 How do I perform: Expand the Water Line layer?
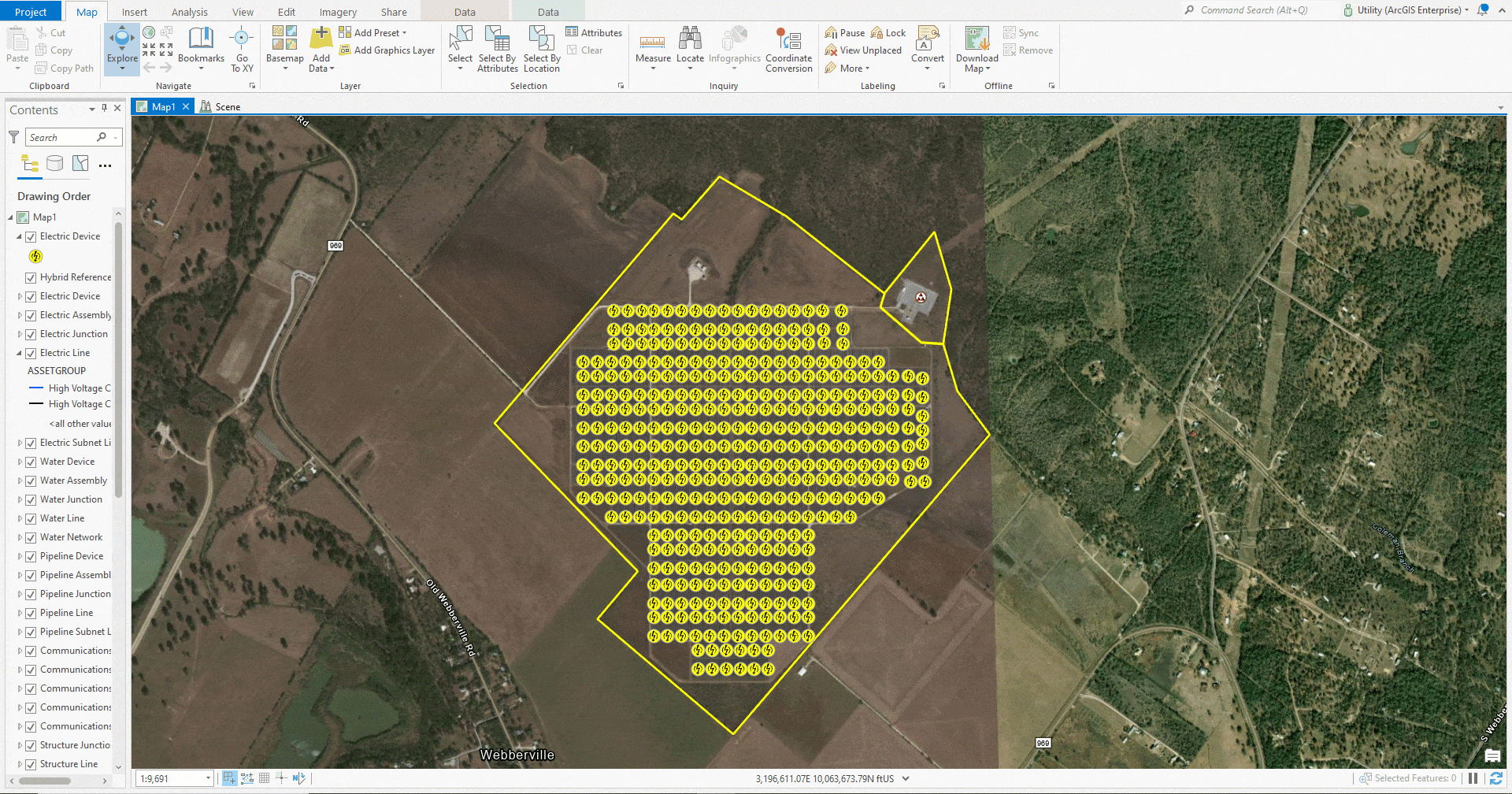coord(20,518)
